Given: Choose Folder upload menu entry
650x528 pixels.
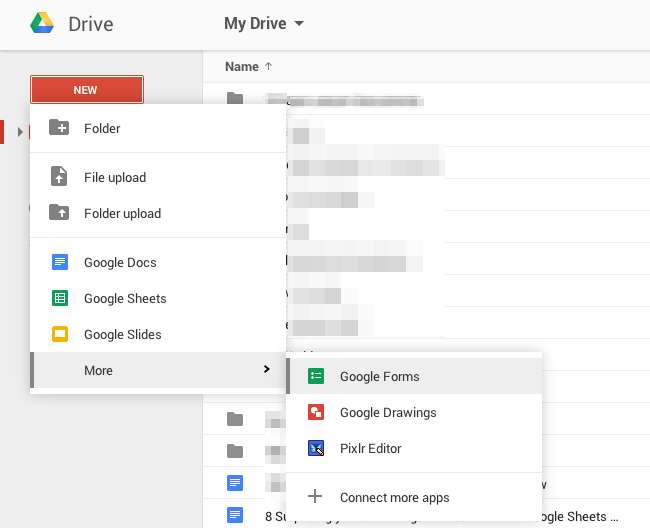Looking at the screenshot, I should pyautogui.click(x=122, y=213).
